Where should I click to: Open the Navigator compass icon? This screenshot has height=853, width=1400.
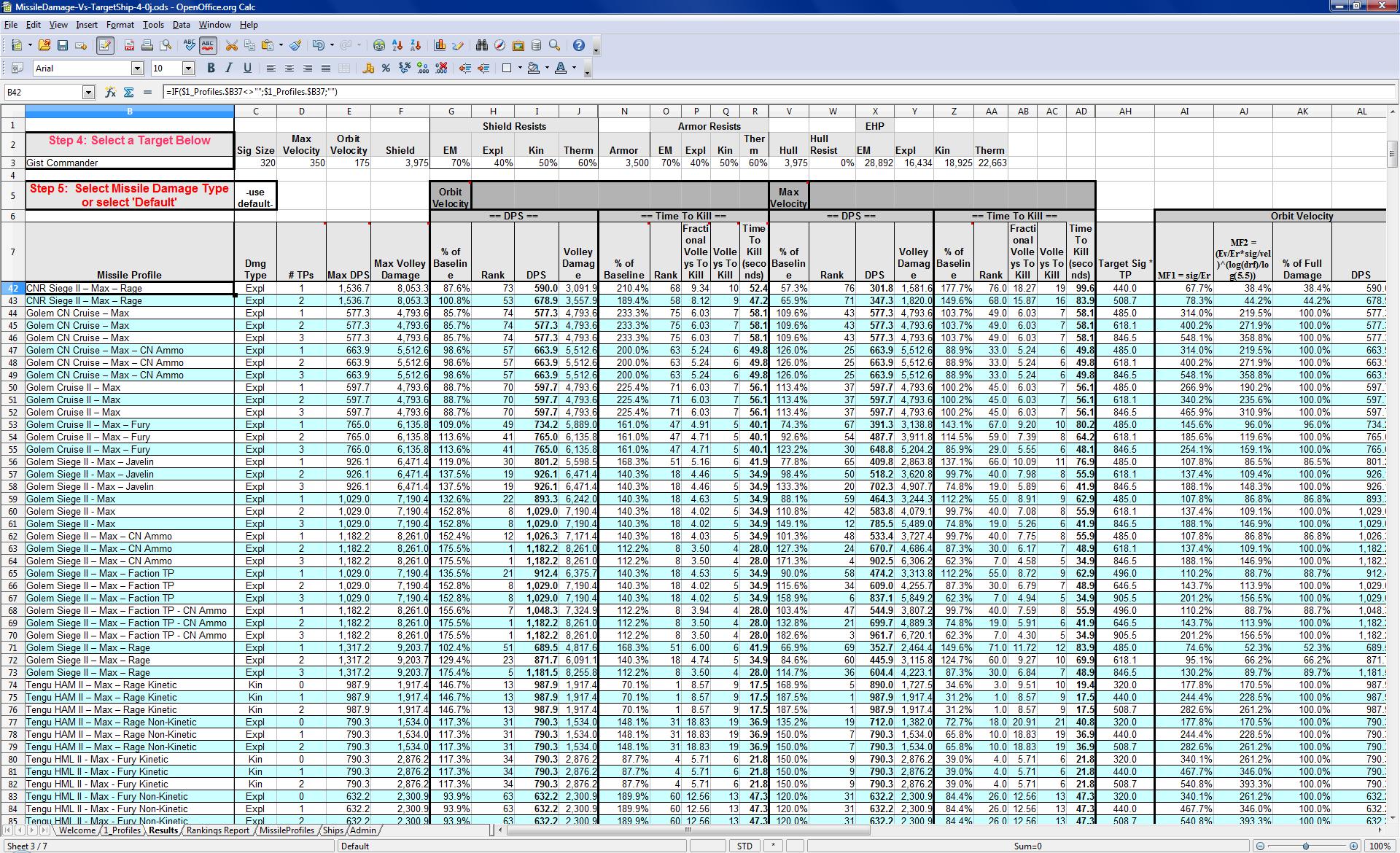[499, 45]
